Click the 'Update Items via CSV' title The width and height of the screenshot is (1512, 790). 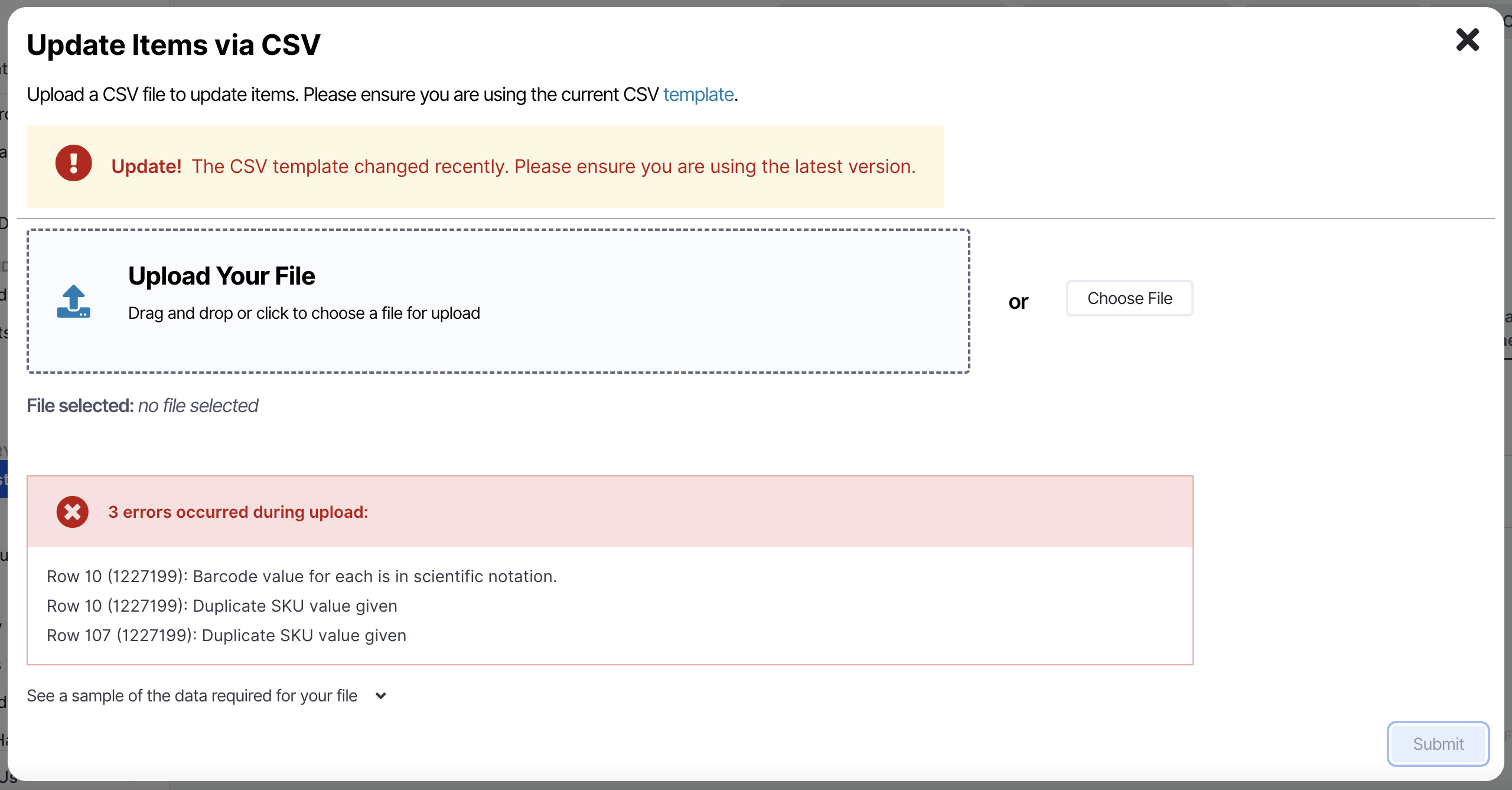(174, 45)
